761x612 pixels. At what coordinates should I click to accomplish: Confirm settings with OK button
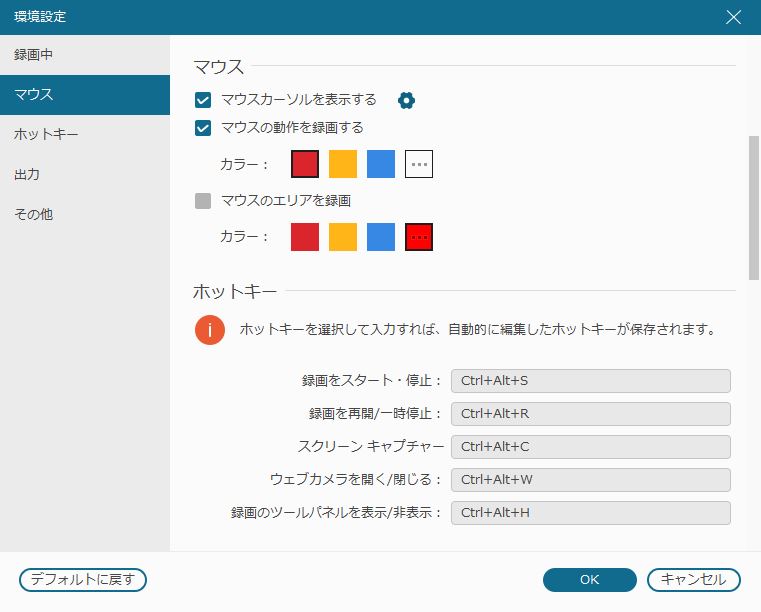pyautogui.click(x=590, y=579)
